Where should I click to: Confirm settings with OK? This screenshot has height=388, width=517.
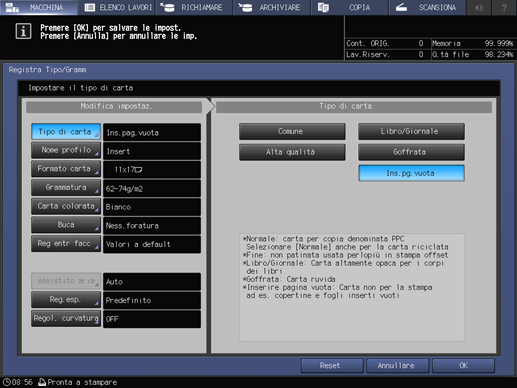[463, 366]
